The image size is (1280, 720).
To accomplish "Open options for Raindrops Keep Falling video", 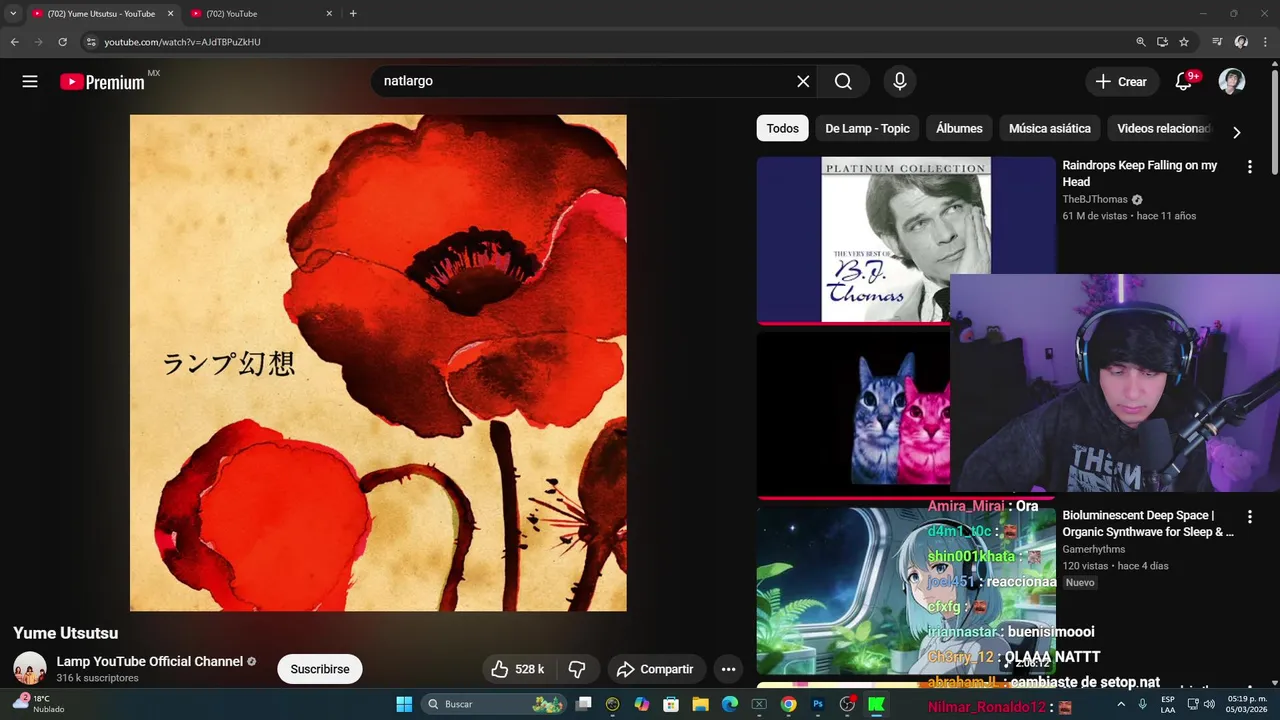I will point(1249,167).
